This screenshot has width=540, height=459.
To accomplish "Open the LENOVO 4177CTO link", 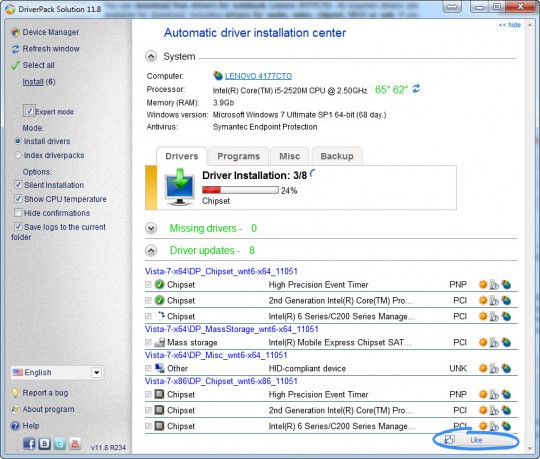I will pos(258,76).
